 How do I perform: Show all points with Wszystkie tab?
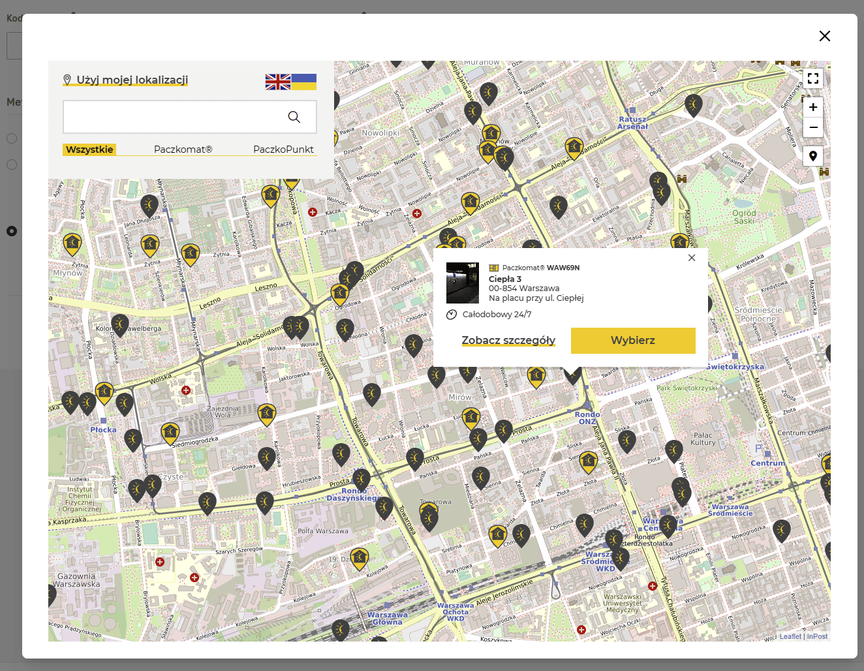tap(89, 149)
